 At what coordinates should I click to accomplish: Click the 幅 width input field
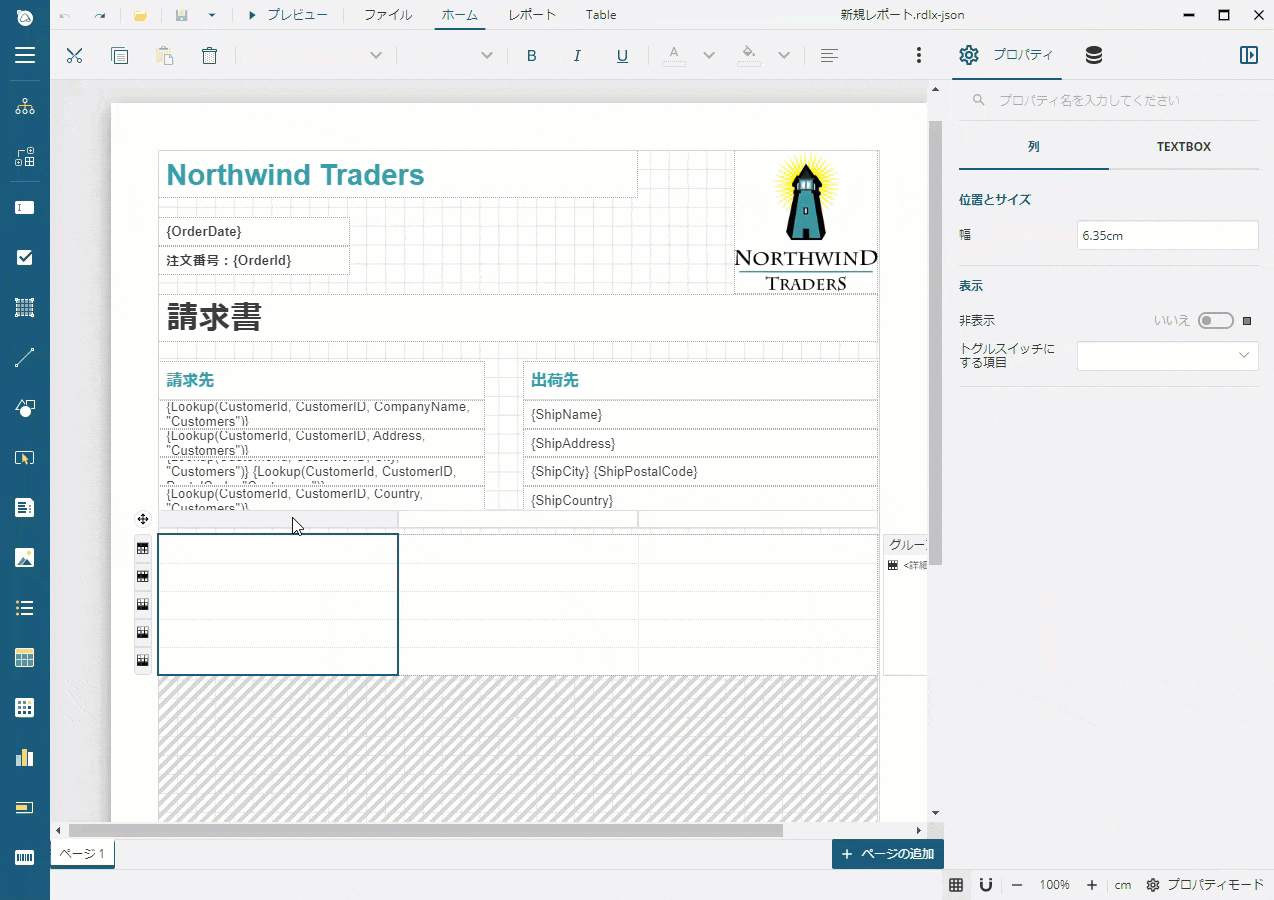tap(1167, 235)
